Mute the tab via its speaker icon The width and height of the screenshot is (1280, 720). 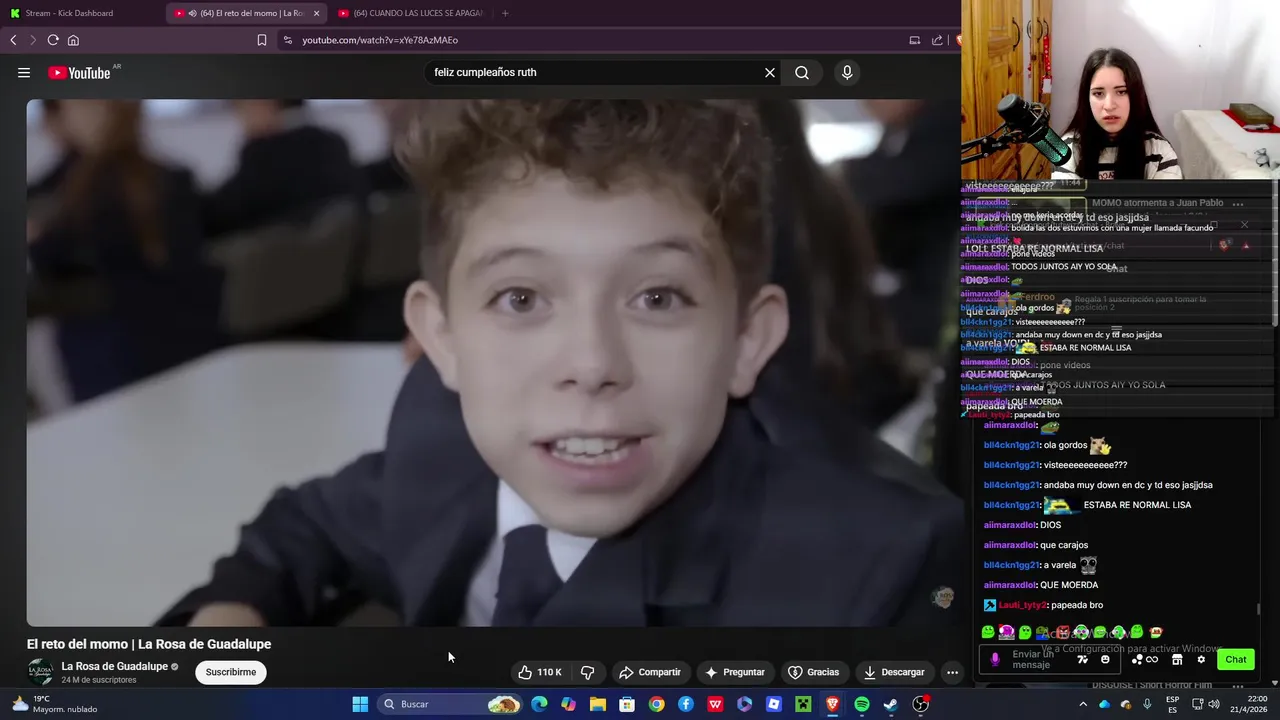click(x=192, y=13)
